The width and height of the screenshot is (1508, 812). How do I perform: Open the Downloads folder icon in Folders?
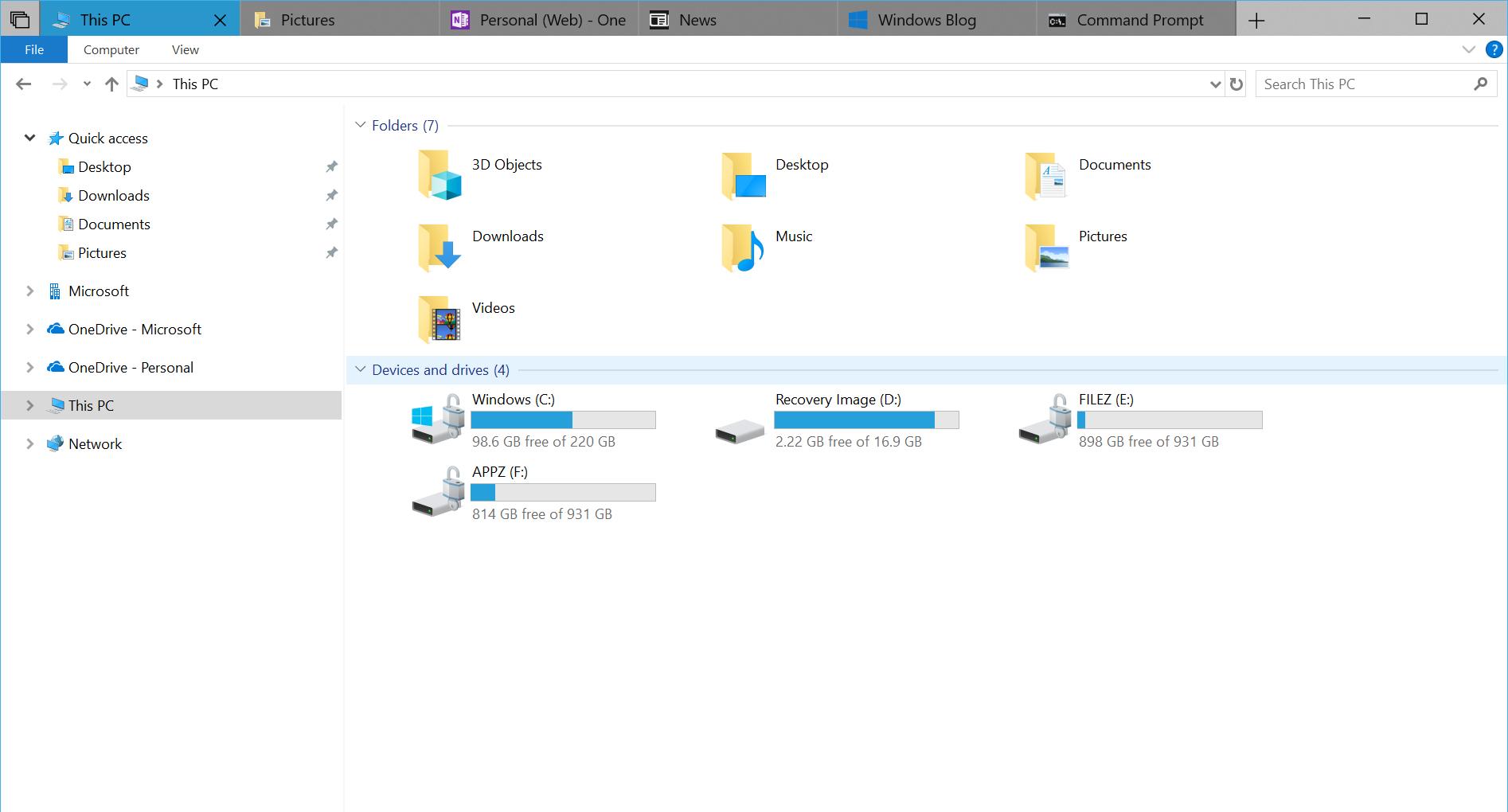tap(440, 248)
